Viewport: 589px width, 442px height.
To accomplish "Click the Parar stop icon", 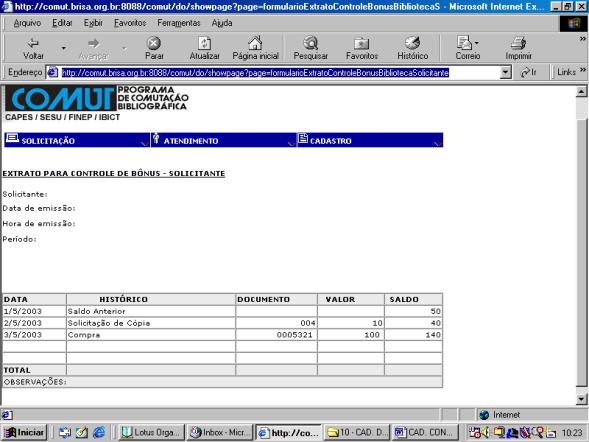I will pyautogui.click(x=154, y=43).
